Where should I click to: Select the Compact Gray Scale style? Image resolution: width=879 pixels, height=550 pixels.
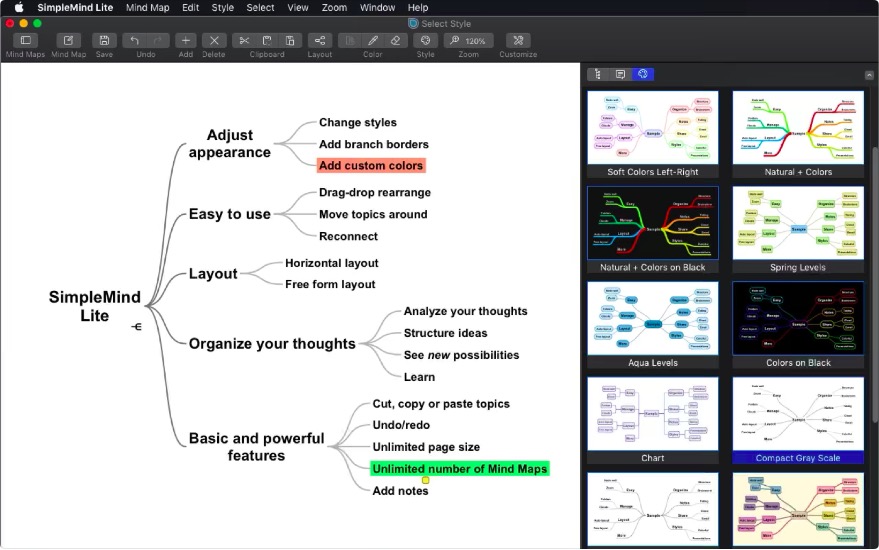(798, 420)
